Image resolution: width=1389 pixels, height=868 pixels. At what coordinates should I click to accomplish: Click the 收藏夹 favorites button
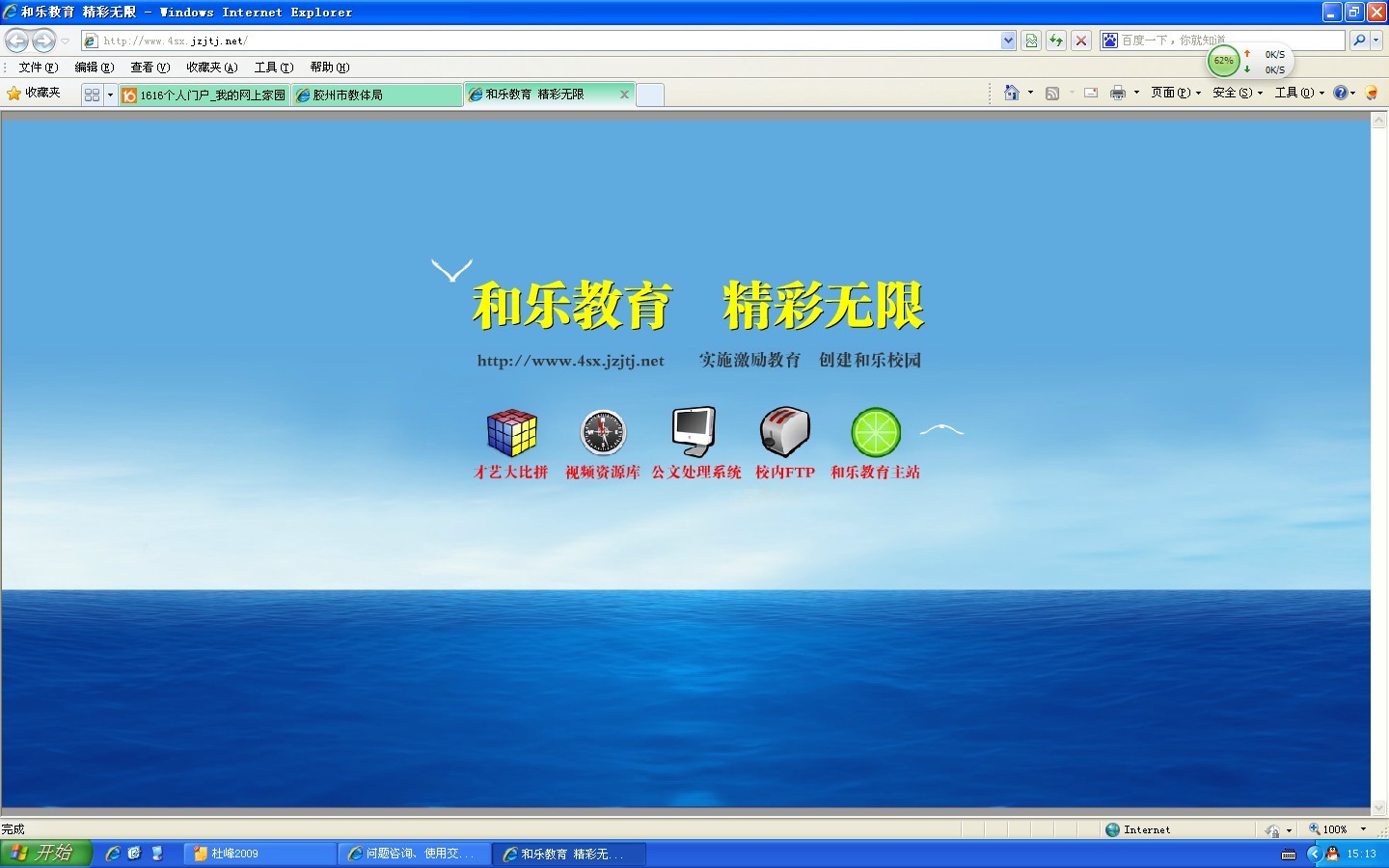click(x=34, y=93)
